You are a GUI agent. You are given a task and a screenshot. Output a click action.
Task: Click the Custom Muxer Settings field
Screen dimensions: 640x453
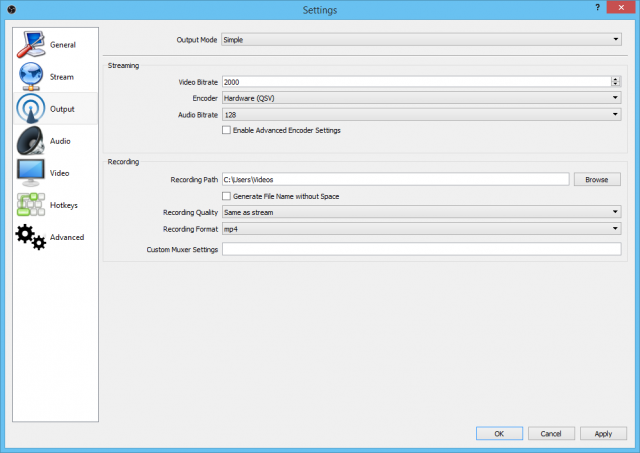coord(421,249)
